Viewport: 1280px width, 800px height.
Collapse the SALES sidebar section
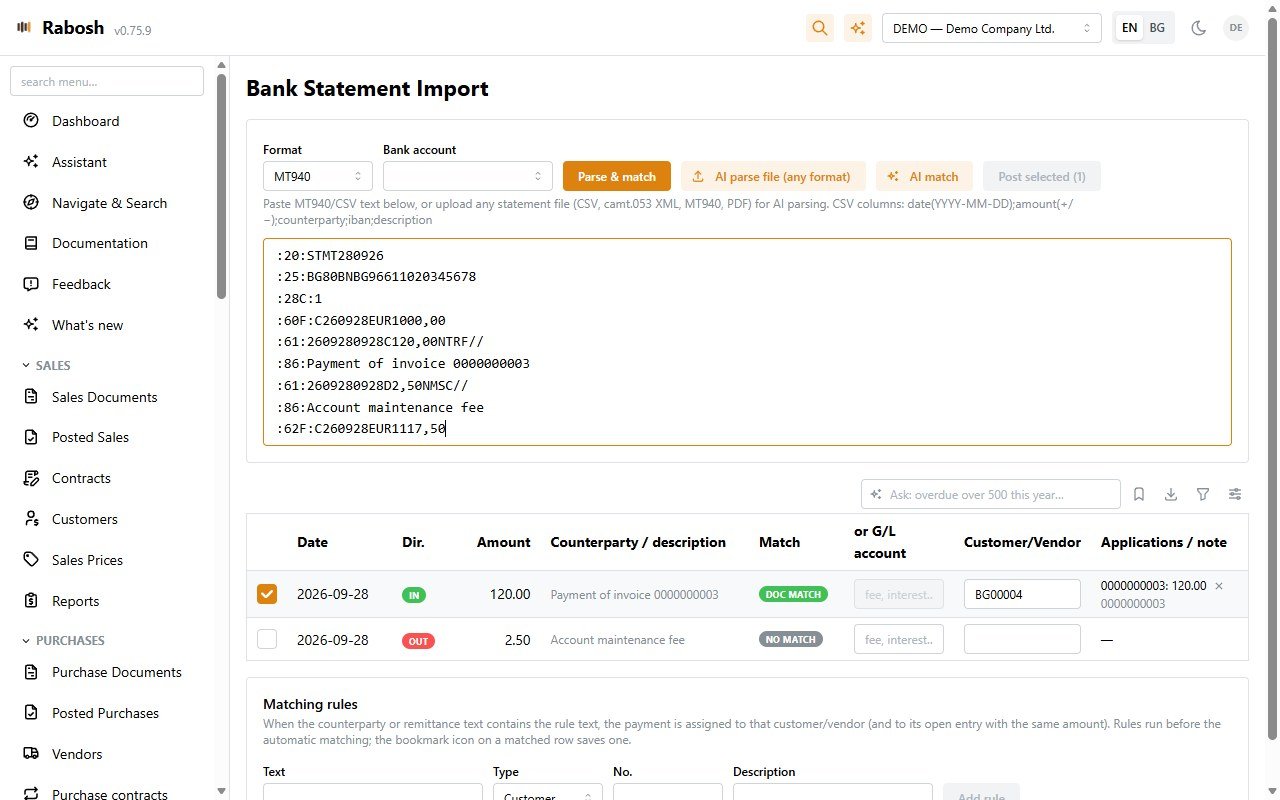[47, 366]
